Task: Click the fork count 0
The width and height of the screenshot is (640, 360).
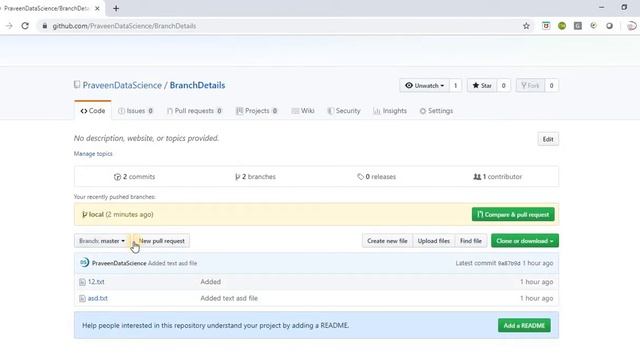Action: coord(551,86)
